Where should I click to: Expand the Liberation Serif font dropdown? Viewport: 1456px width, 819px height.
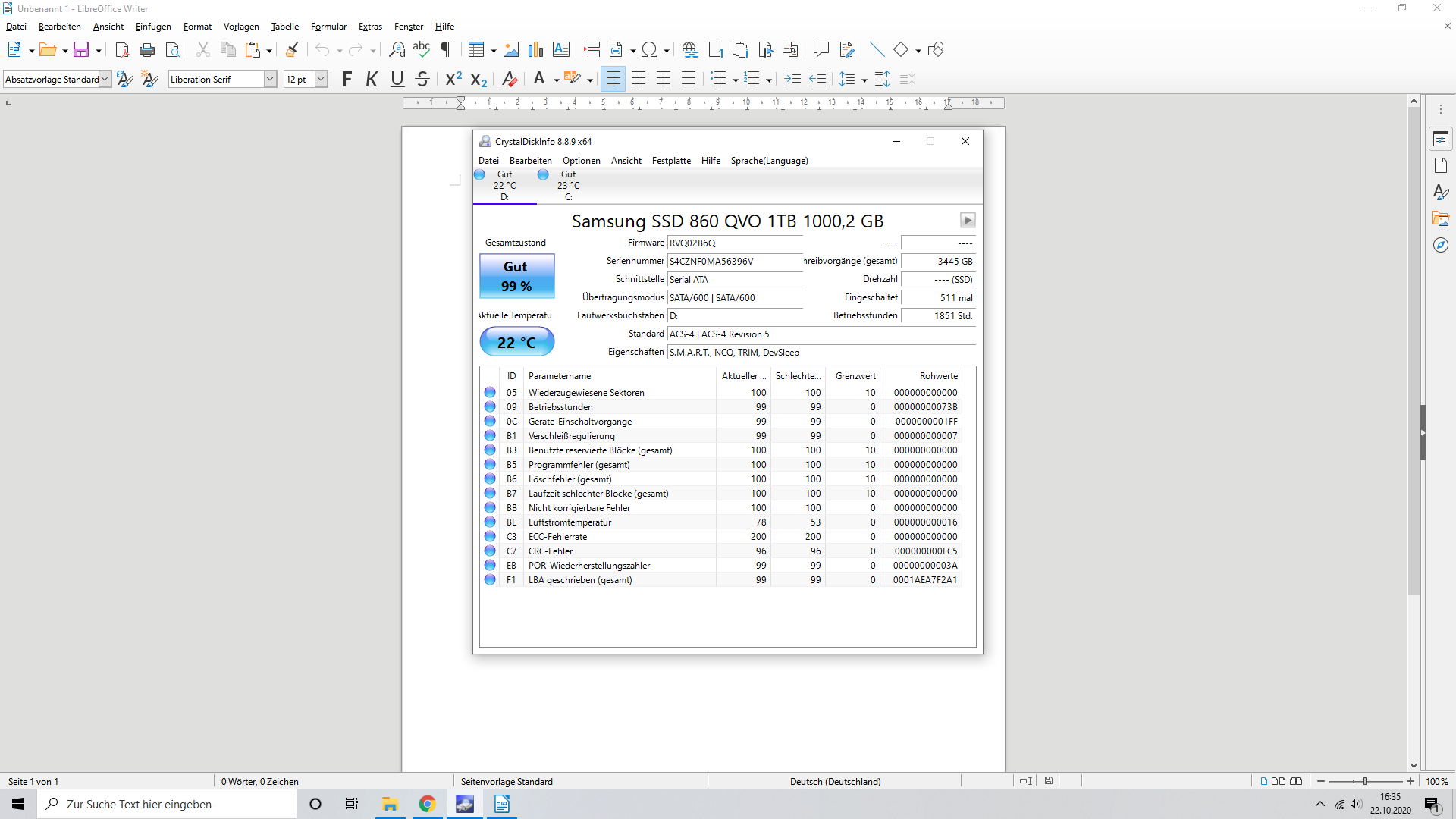(270, 79)
